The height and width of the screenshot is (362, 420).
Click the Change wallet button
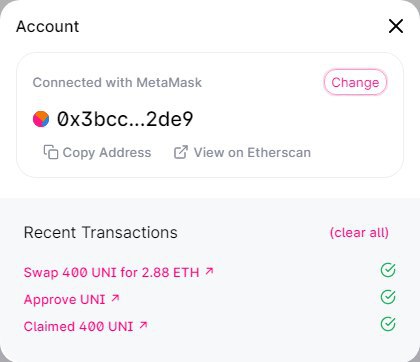coord(355,82)
